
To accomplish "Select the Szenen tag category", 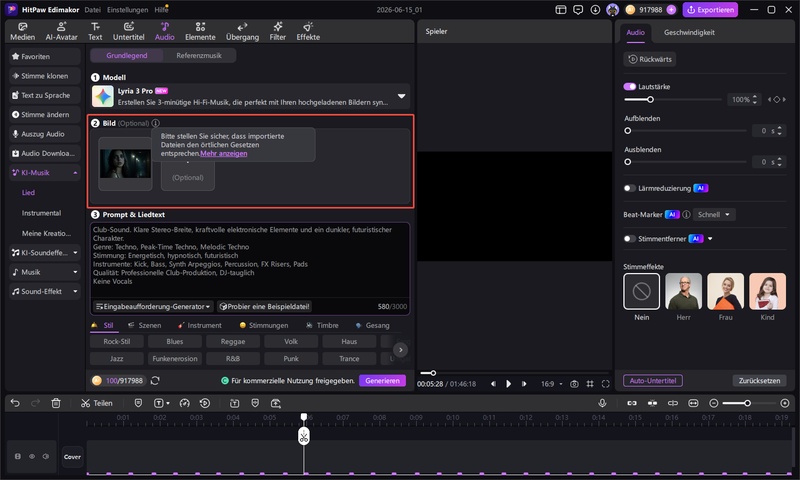I will [x=145, y=325].
